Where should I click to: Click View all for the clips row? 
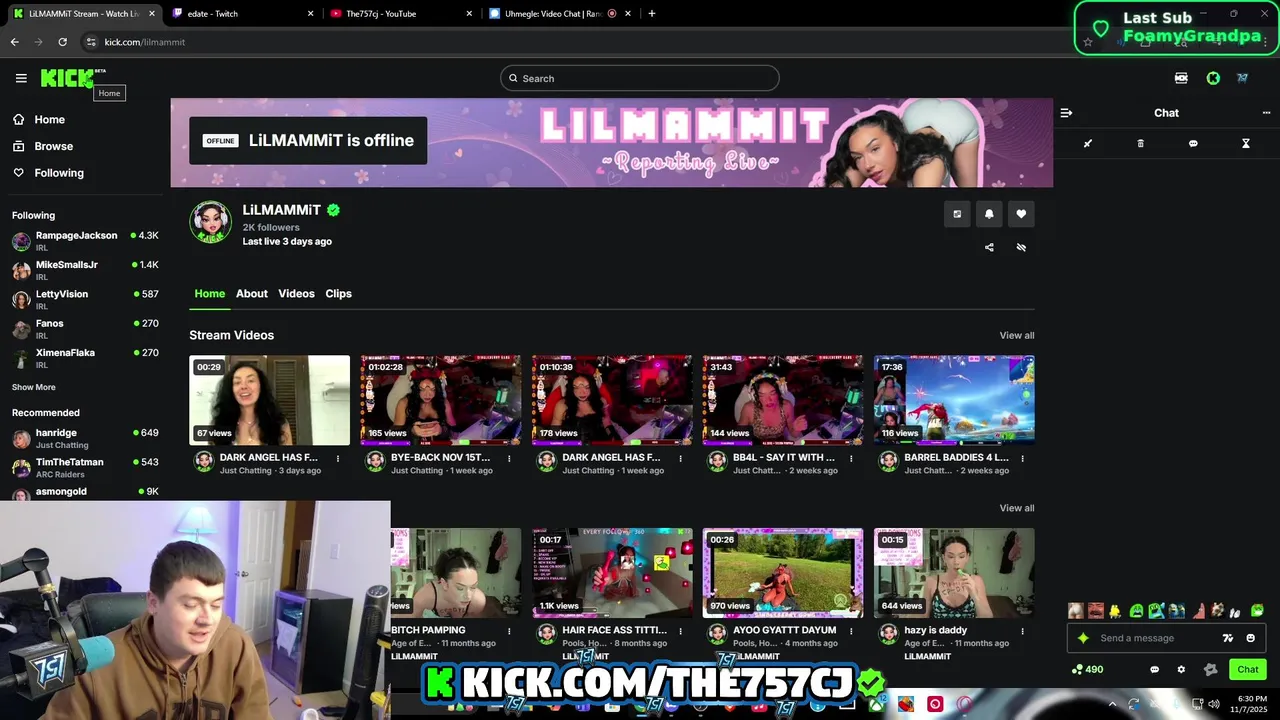1017,508
